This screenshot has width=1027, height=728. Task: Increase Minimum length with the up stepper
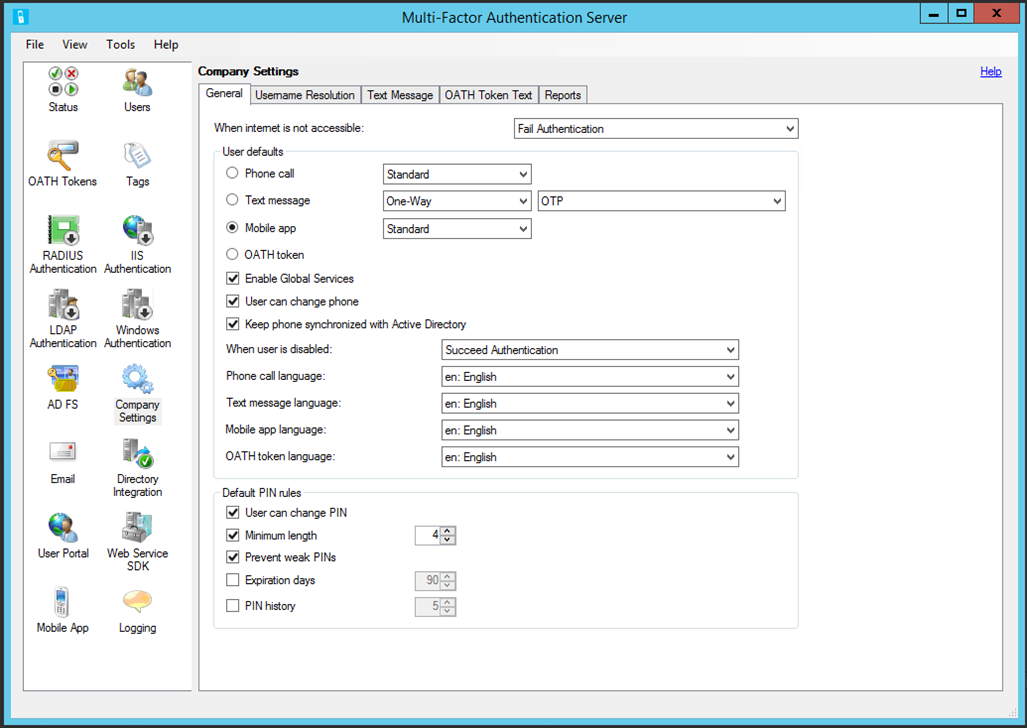(x=446, y=531)
